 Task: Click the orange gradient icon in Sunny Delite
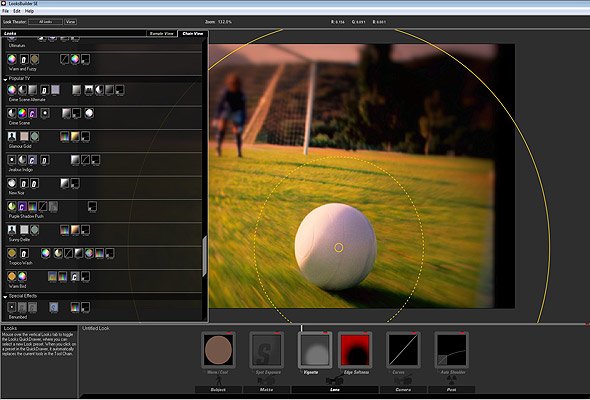click(75, 230)
